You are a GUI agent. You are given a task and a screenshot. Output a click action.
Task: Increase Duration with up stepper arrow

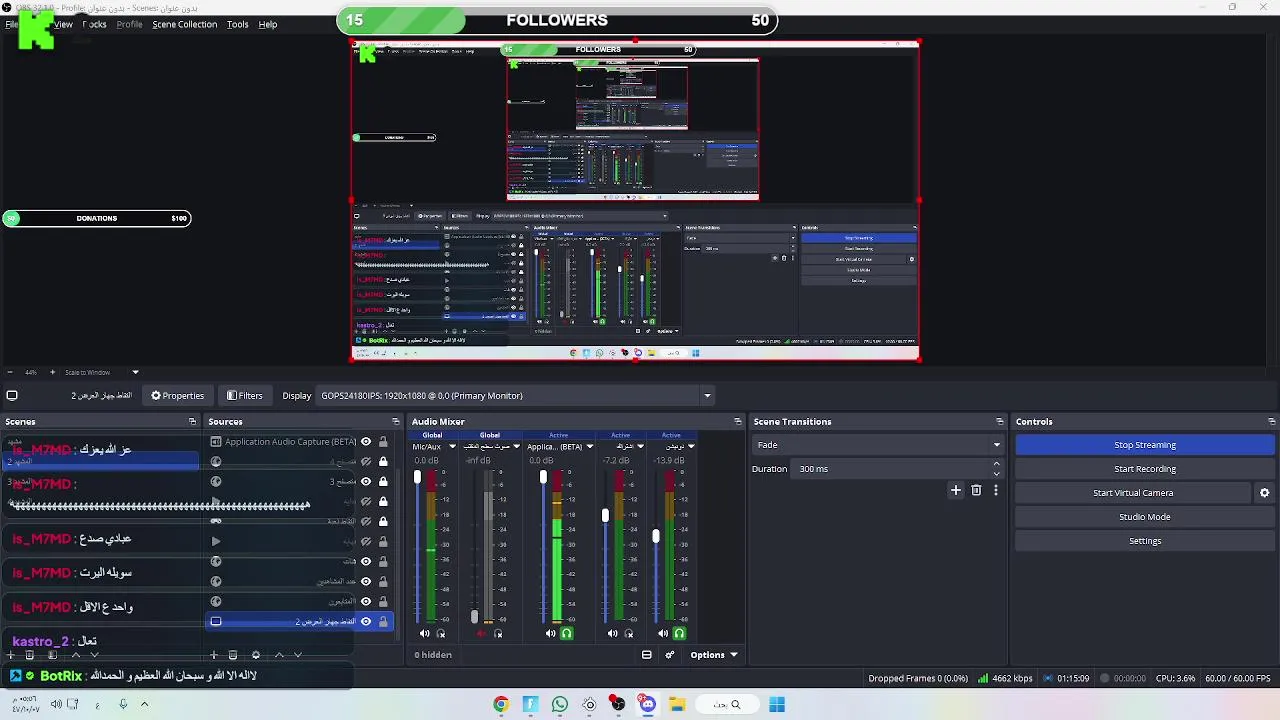(996, 464)
